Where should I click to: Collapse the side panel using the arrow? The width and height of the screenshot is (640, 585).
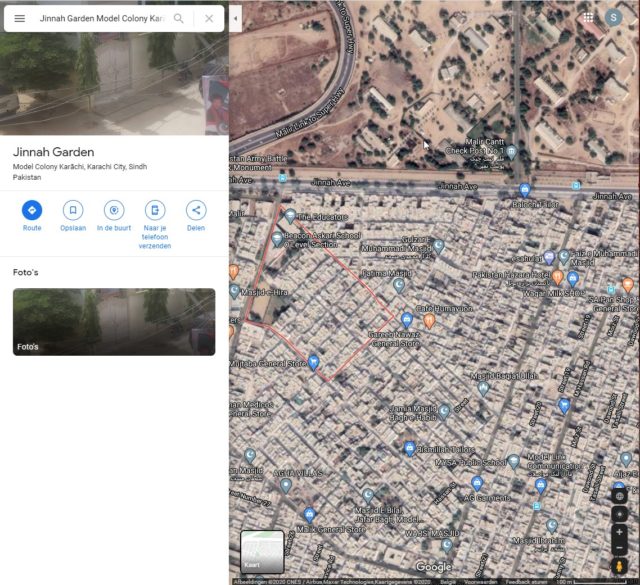pos(236,18)
